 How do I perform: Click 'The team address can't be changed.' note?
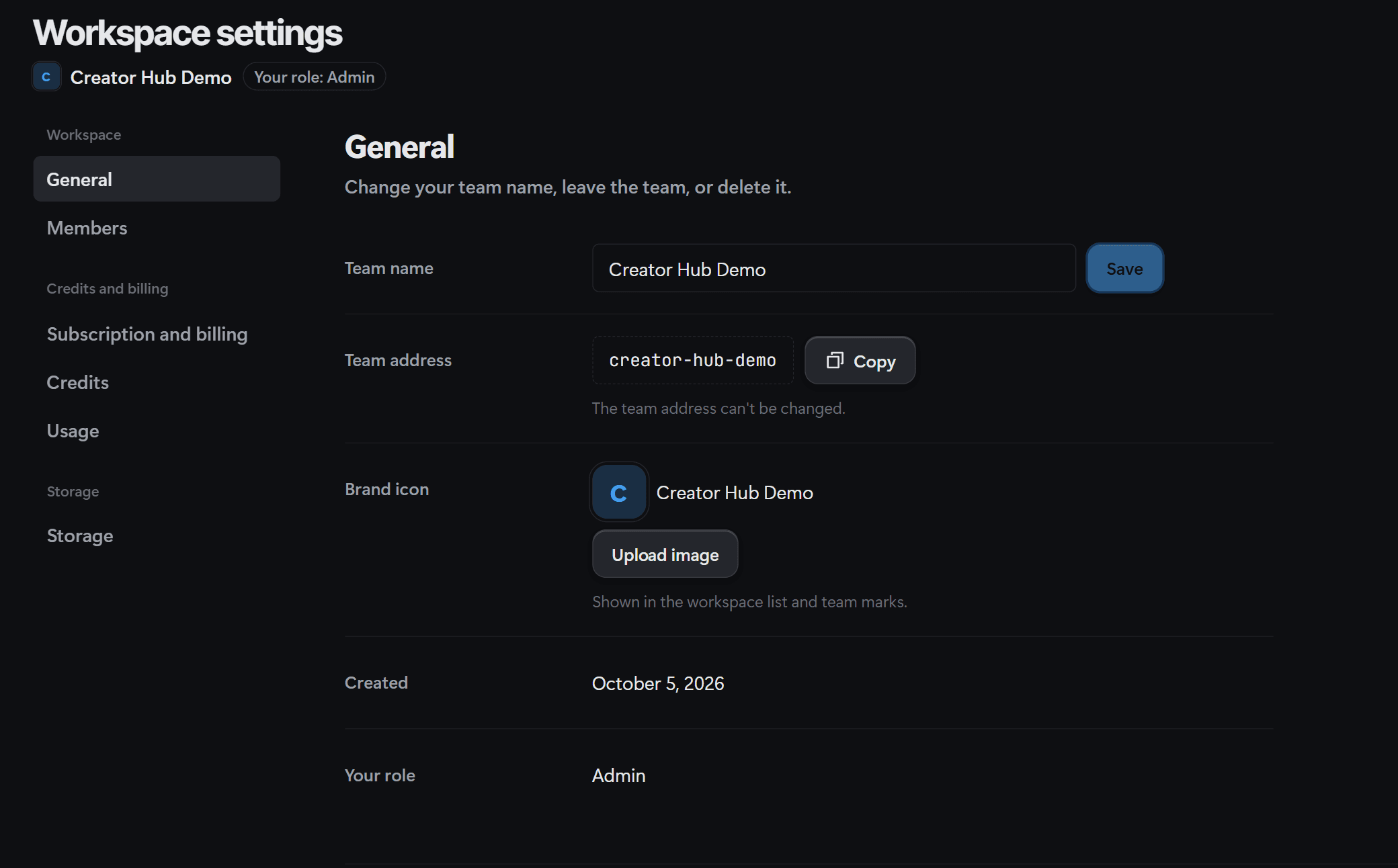(x=718, y=408)
